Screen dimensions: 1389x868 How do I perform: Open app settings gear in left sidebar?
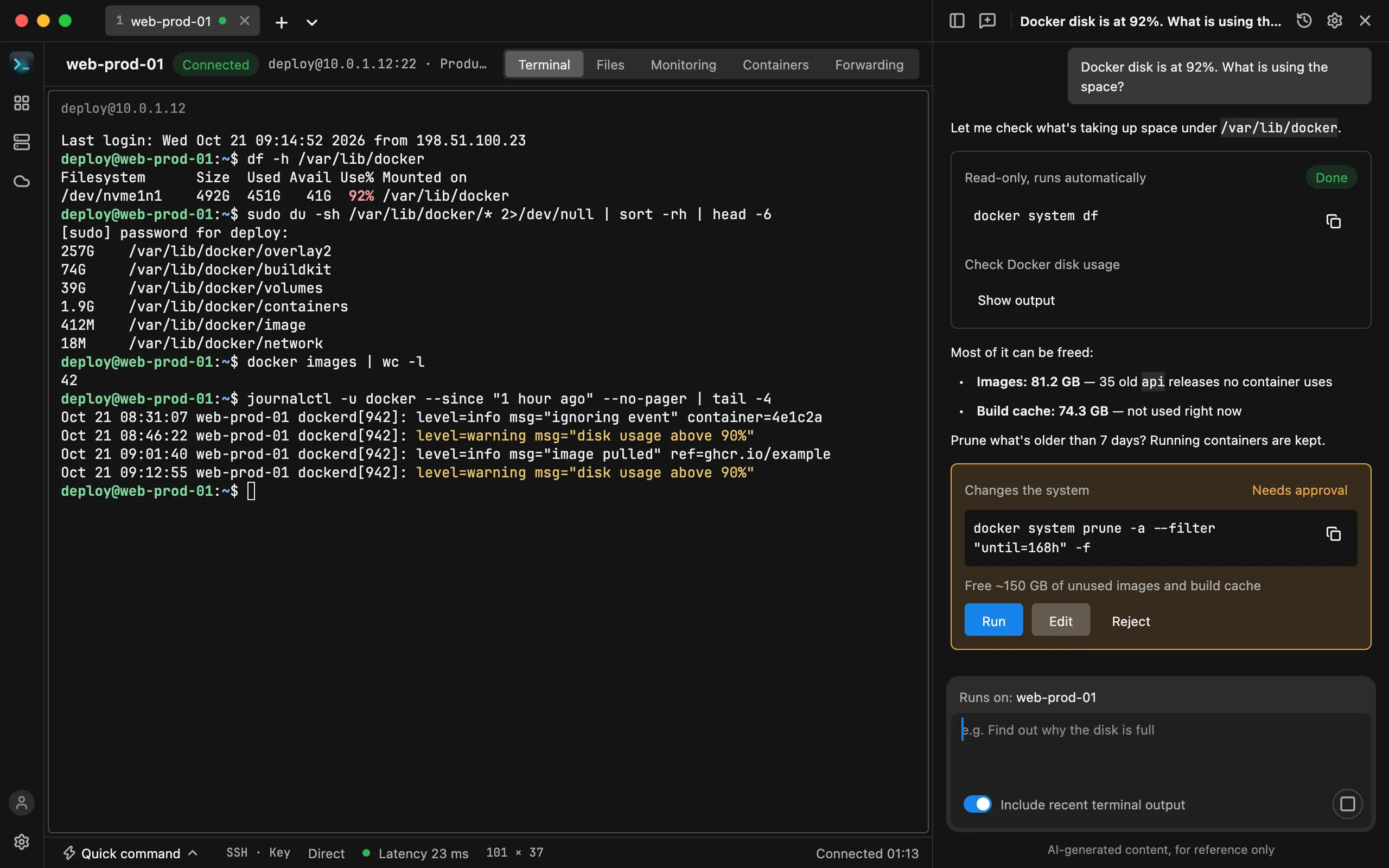(22, 841)
